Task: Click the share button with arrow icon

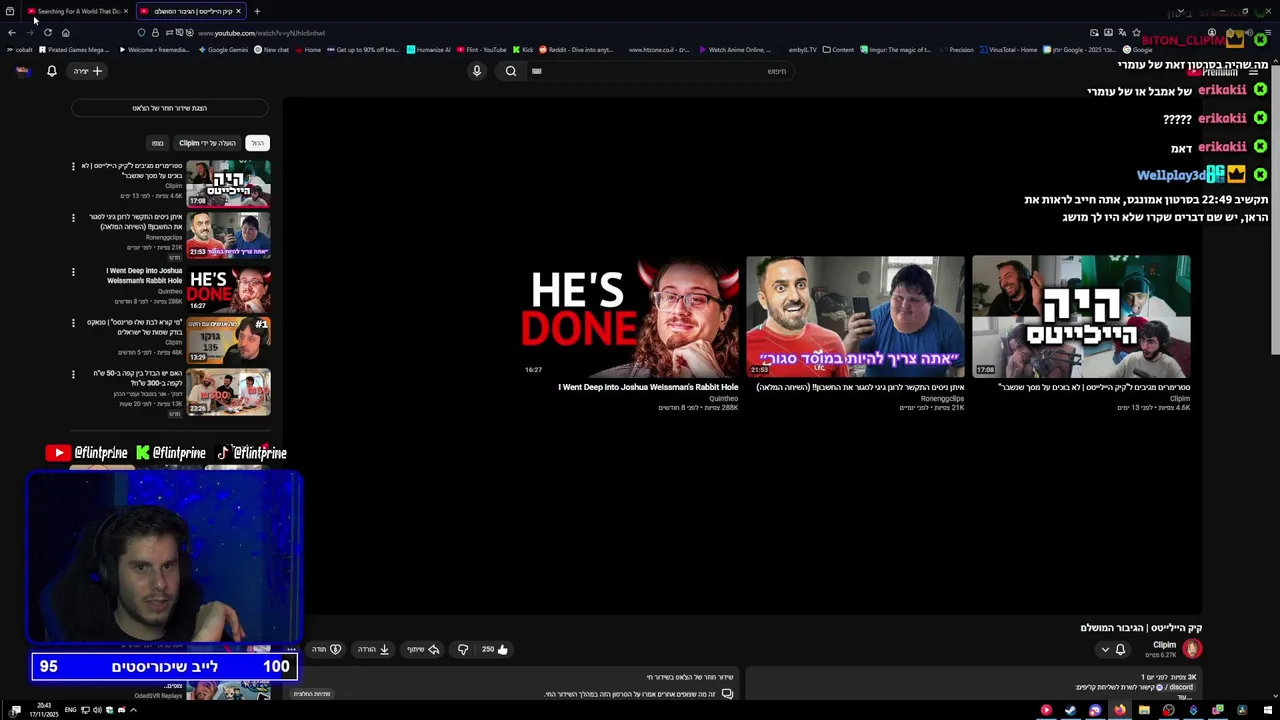Action: click(x=423, y=649)
